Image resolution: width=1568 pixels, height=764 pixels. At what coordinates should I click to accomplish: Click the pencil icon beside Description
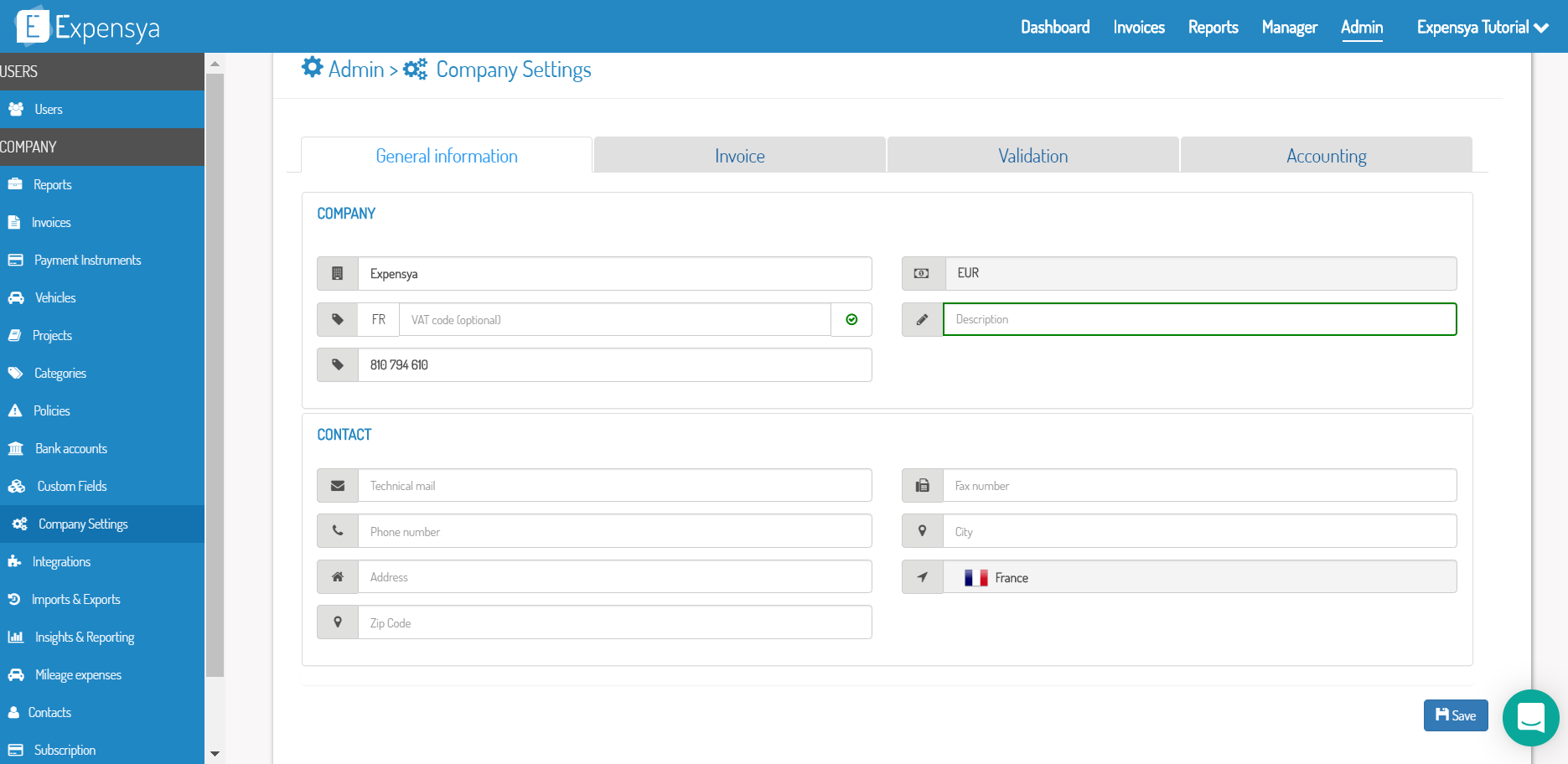click(x=922, y=319)
